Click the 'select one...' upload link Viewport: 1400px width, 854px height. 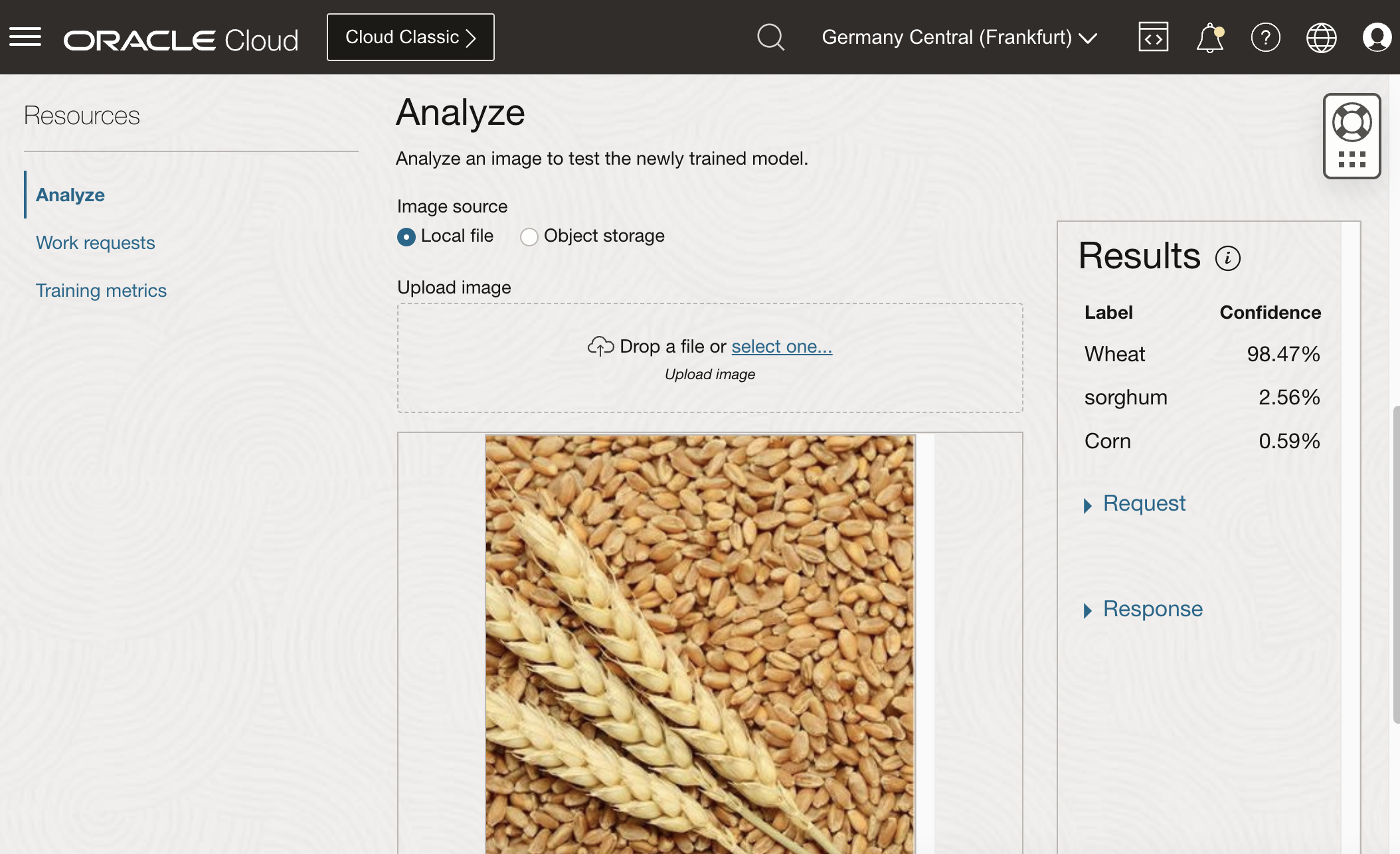point(782,346)
